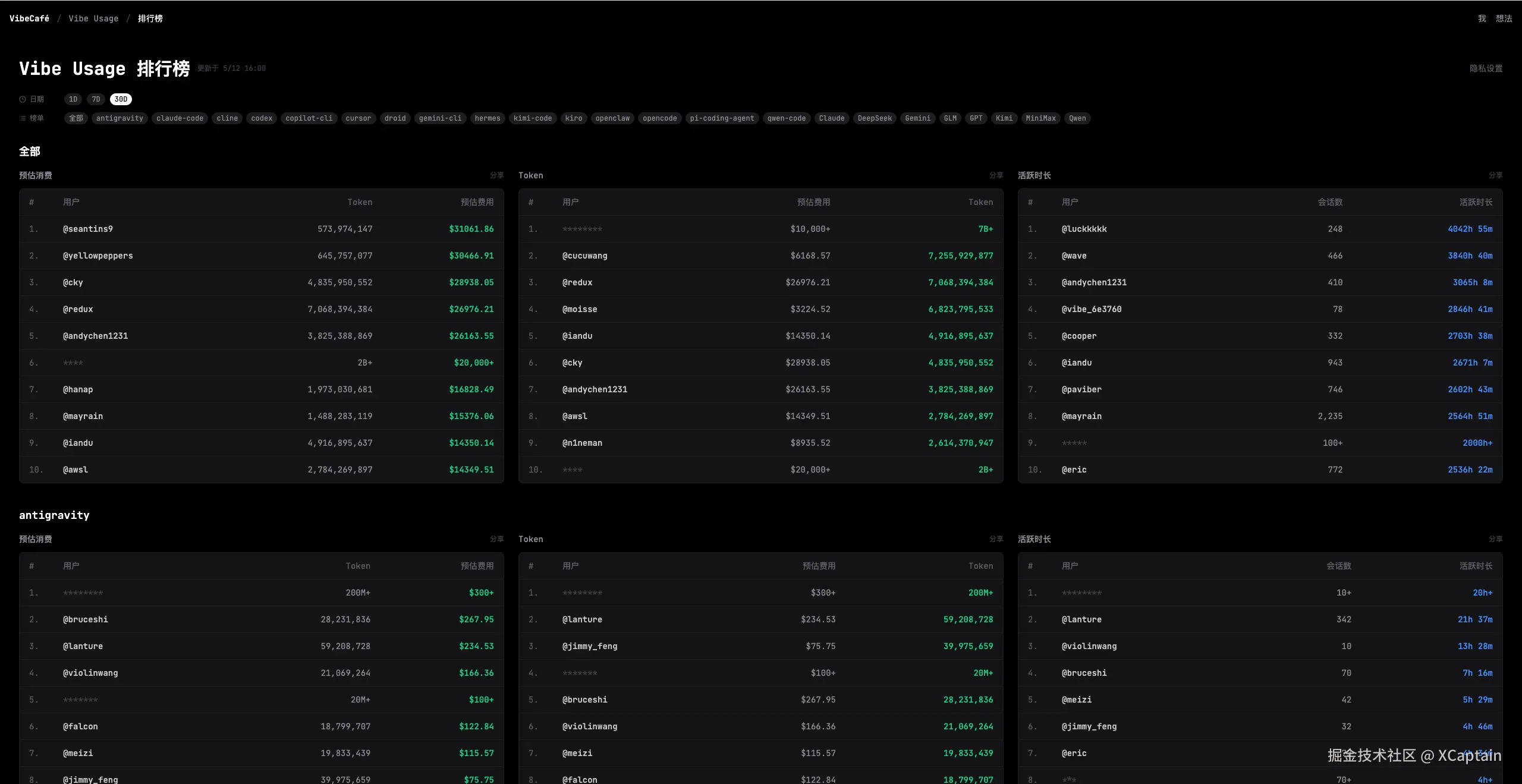Screen dimensions: 1522x784
Task: Filter leaderboard by hermes
Action: (488, 118)
